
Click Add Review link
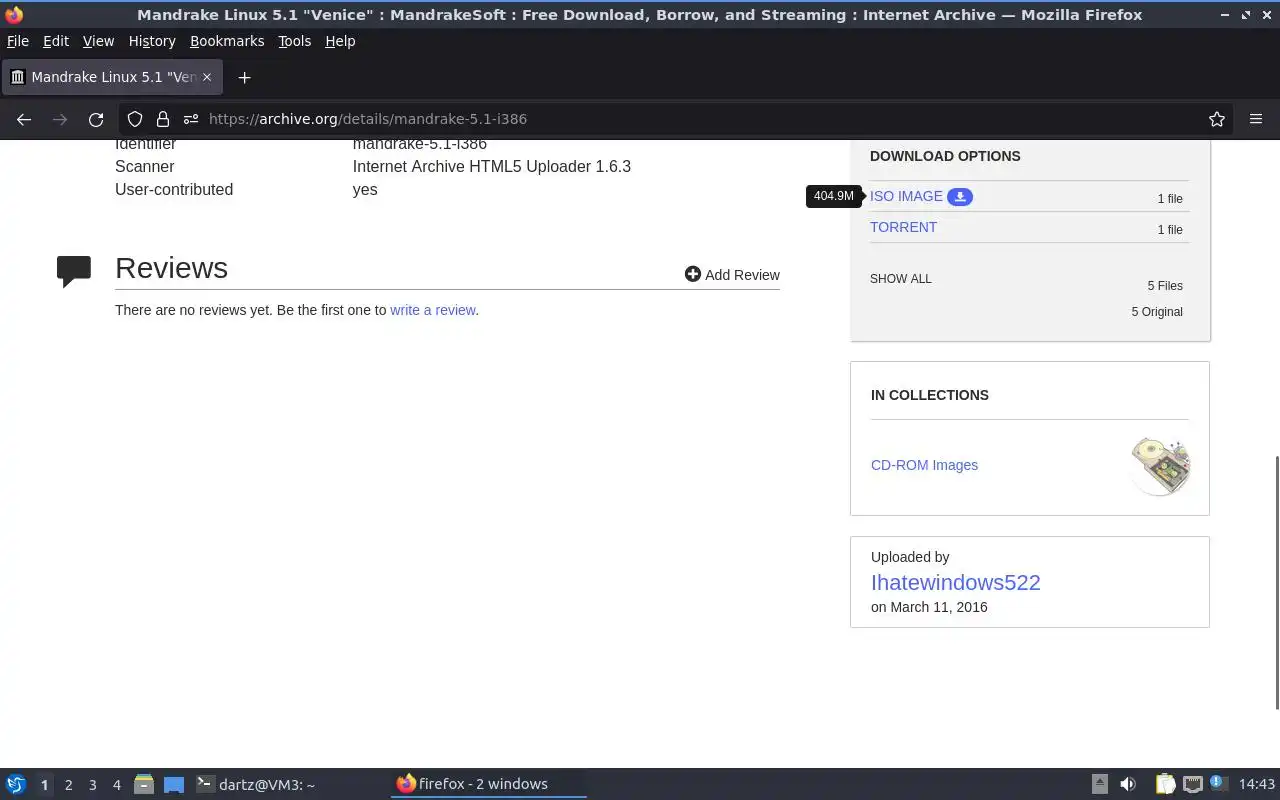tap(742, 275)
